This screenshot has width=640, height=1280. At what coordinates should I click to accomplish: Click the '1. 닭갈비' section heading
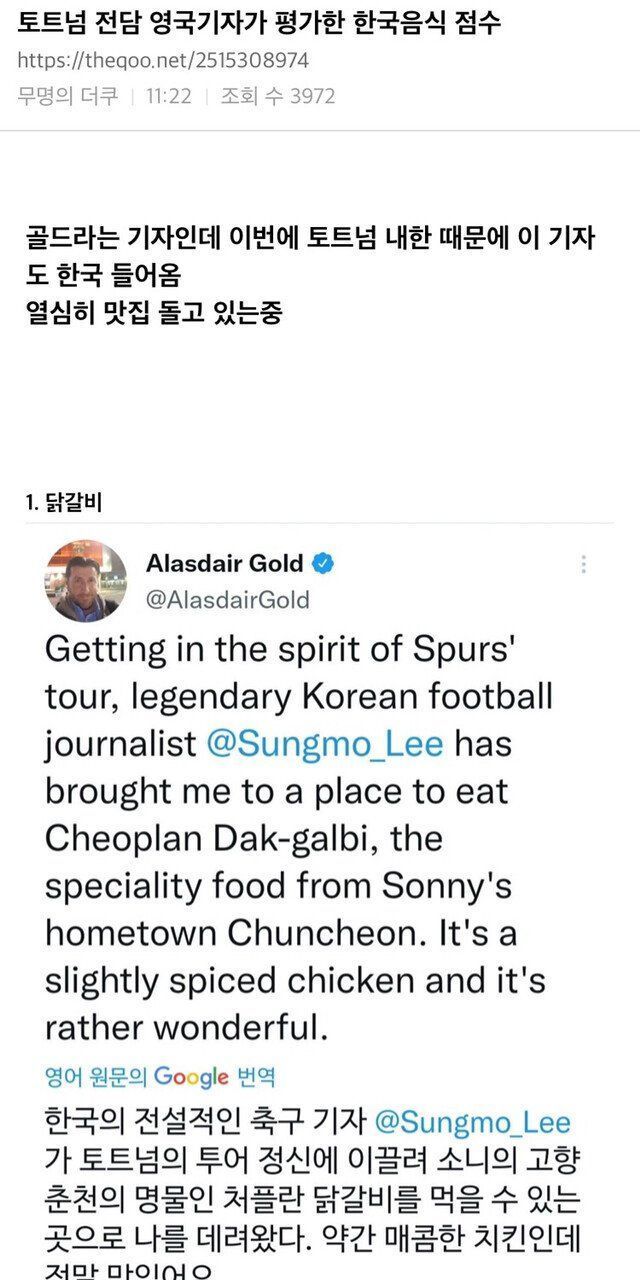[64, 503]
